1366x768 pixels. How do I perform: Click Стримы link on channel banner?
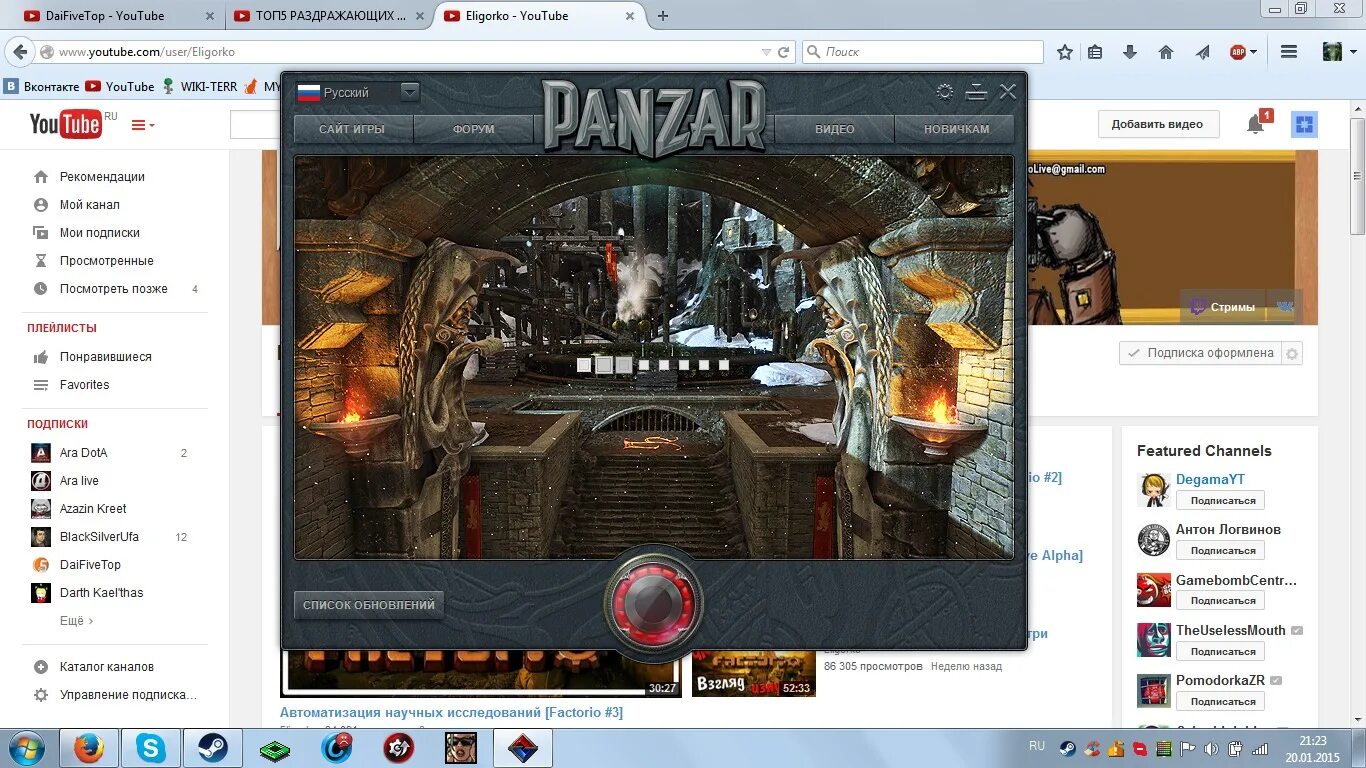pos(1221,307)
